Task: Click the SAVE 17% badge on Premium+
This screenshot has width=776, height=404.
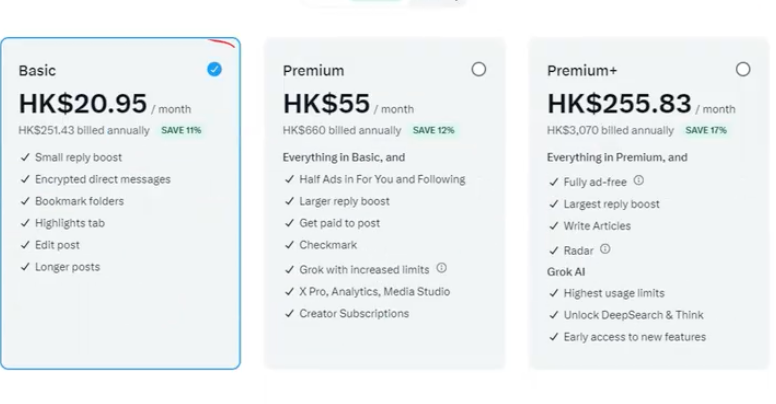Action: [x=705, y=130]
